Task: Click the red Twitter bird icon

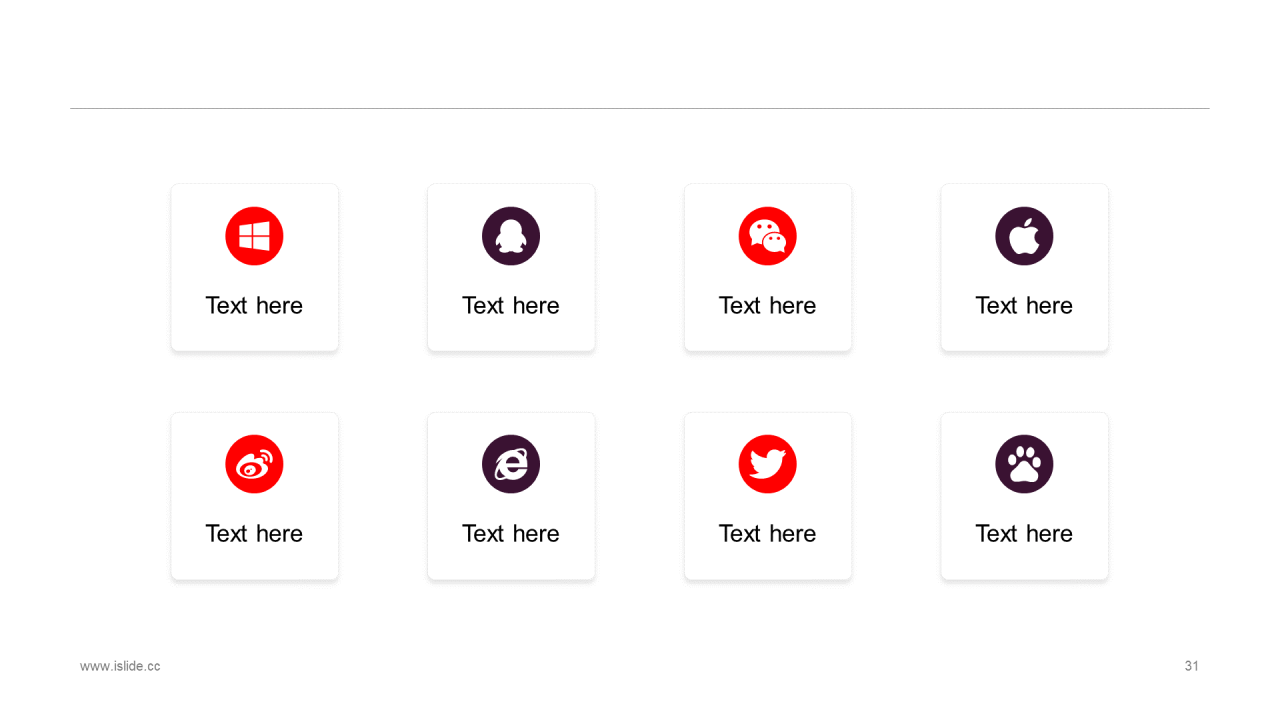Action: coord(768,464)
